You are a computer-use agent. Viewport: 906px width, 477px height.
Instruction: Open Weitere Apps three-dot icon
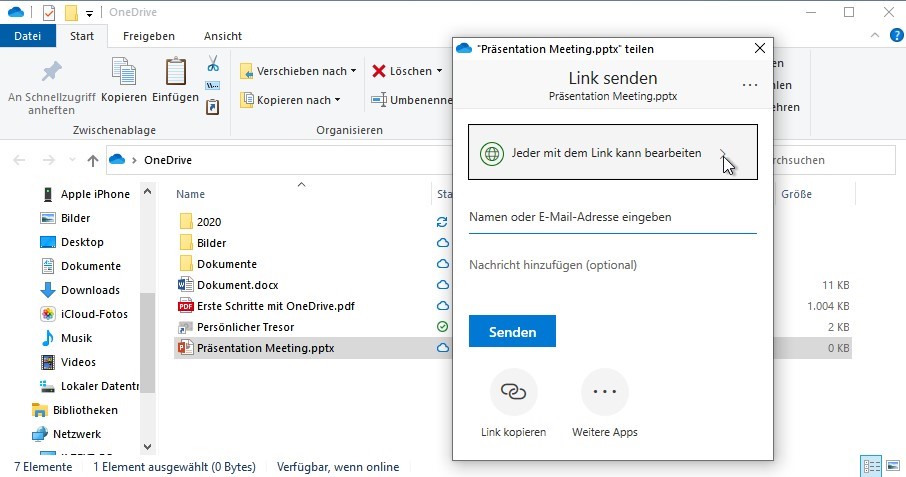pyautogui.click(x=604, y=392)
